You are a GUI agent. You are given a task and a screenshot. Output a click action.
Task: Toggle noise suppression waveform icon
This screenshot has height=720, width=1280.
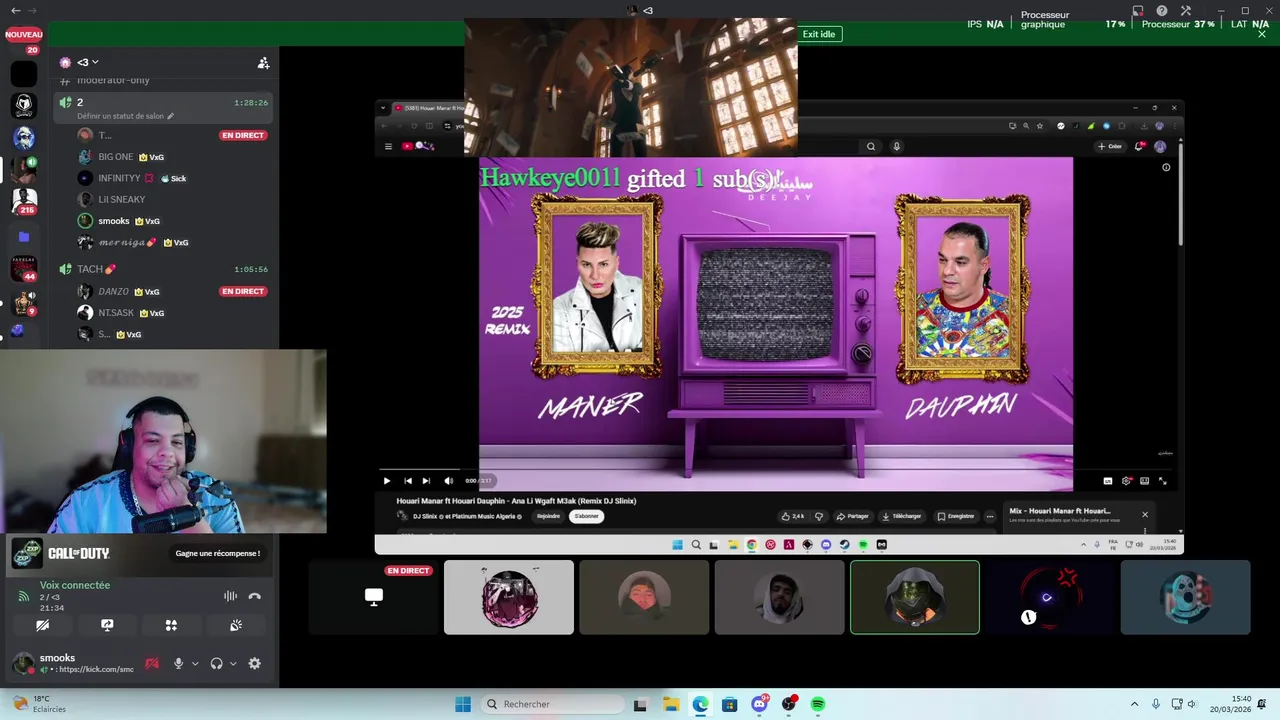230,596
